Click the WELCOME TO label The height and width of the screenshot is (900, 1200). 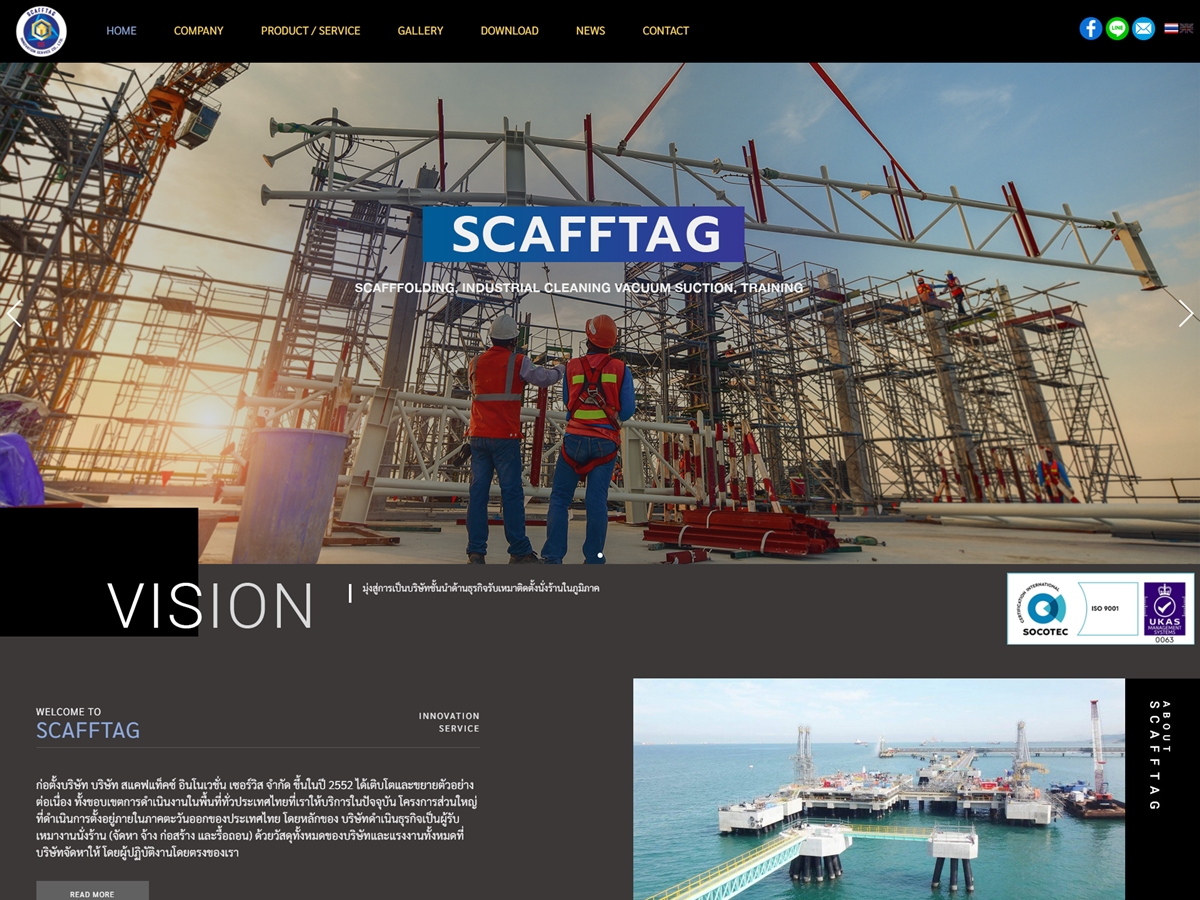pos(68,712)
